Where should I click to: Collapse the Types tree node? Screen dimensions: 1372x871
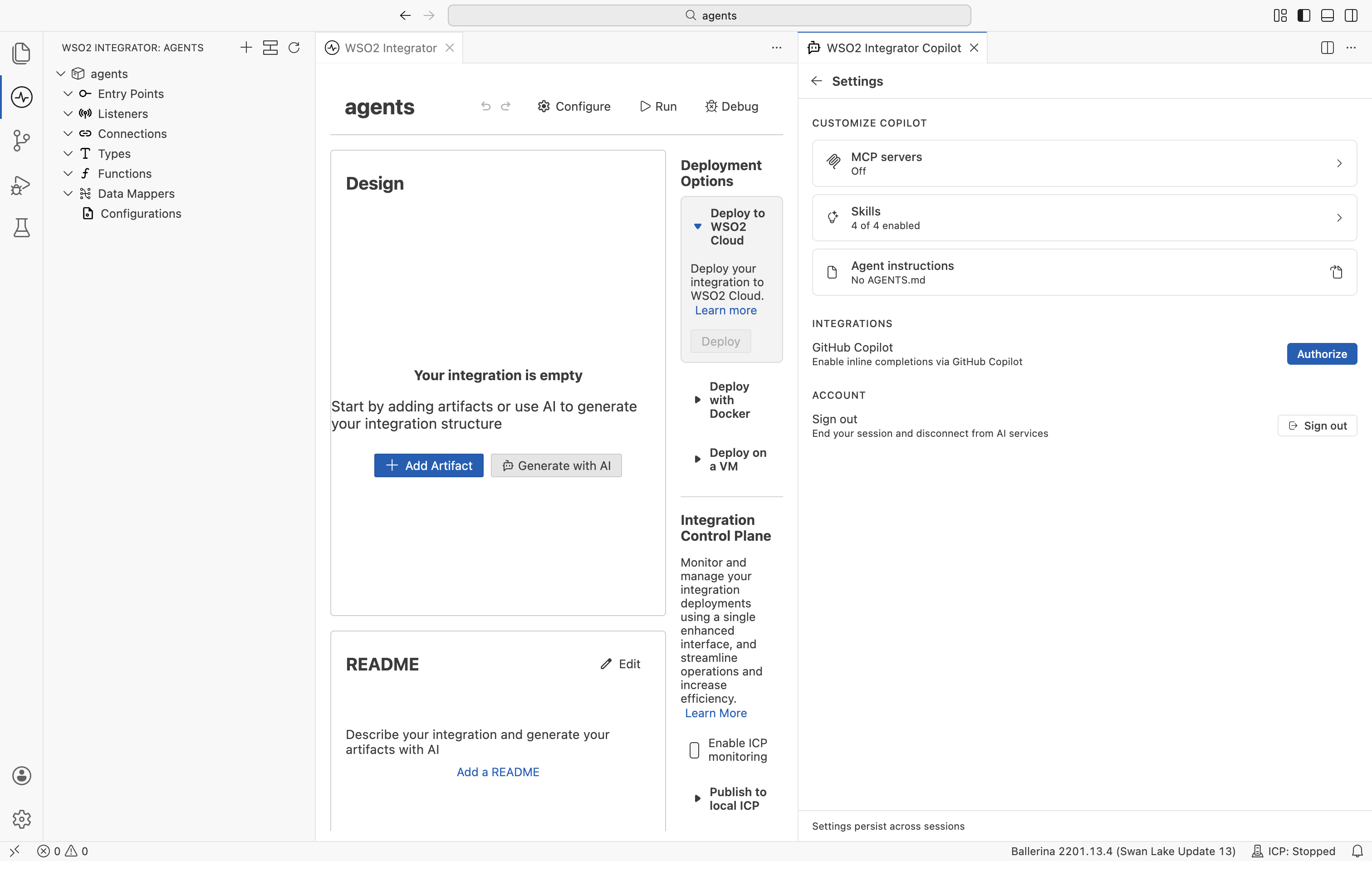pos(68,154)
